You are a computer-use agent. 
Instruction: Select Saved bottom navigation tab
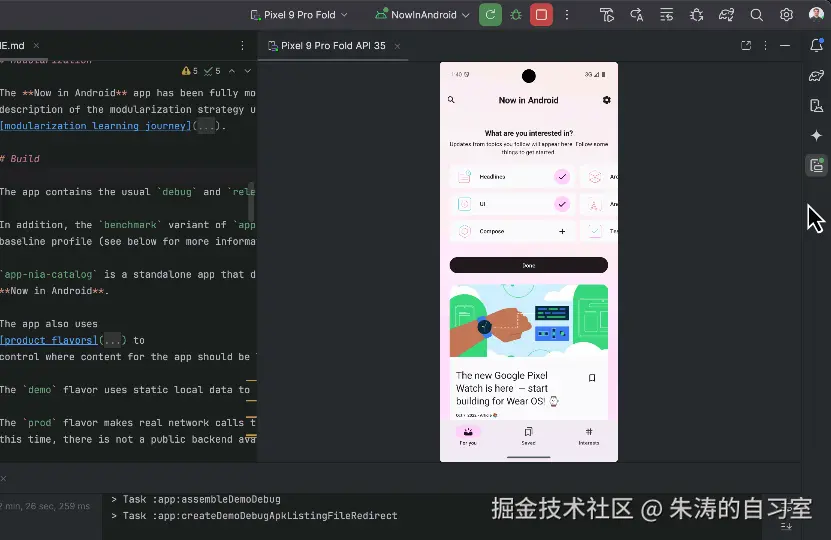528,436
